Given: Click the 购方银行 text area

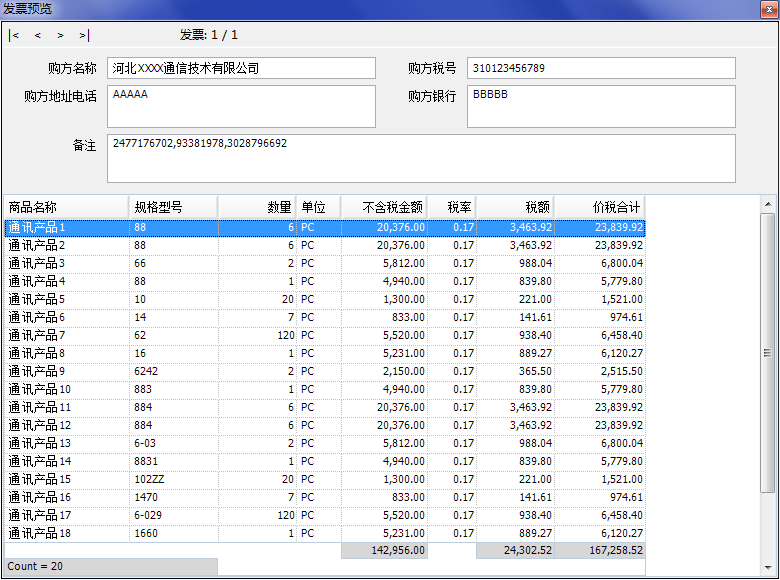Looking at the screenshot, I should 601,106.
